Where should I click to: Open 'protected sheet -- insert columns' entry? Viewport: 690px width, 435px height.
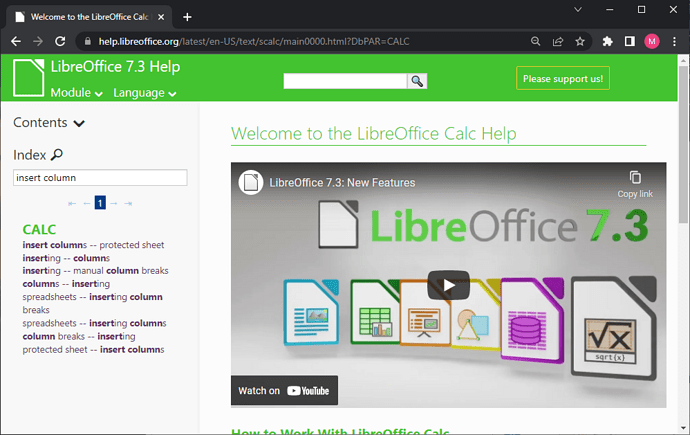[x=93, y=349]
